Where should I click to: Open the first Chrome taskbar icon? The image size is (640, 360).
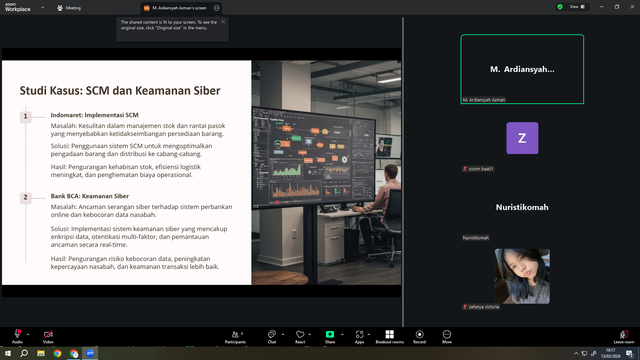(x=57, y=353)
